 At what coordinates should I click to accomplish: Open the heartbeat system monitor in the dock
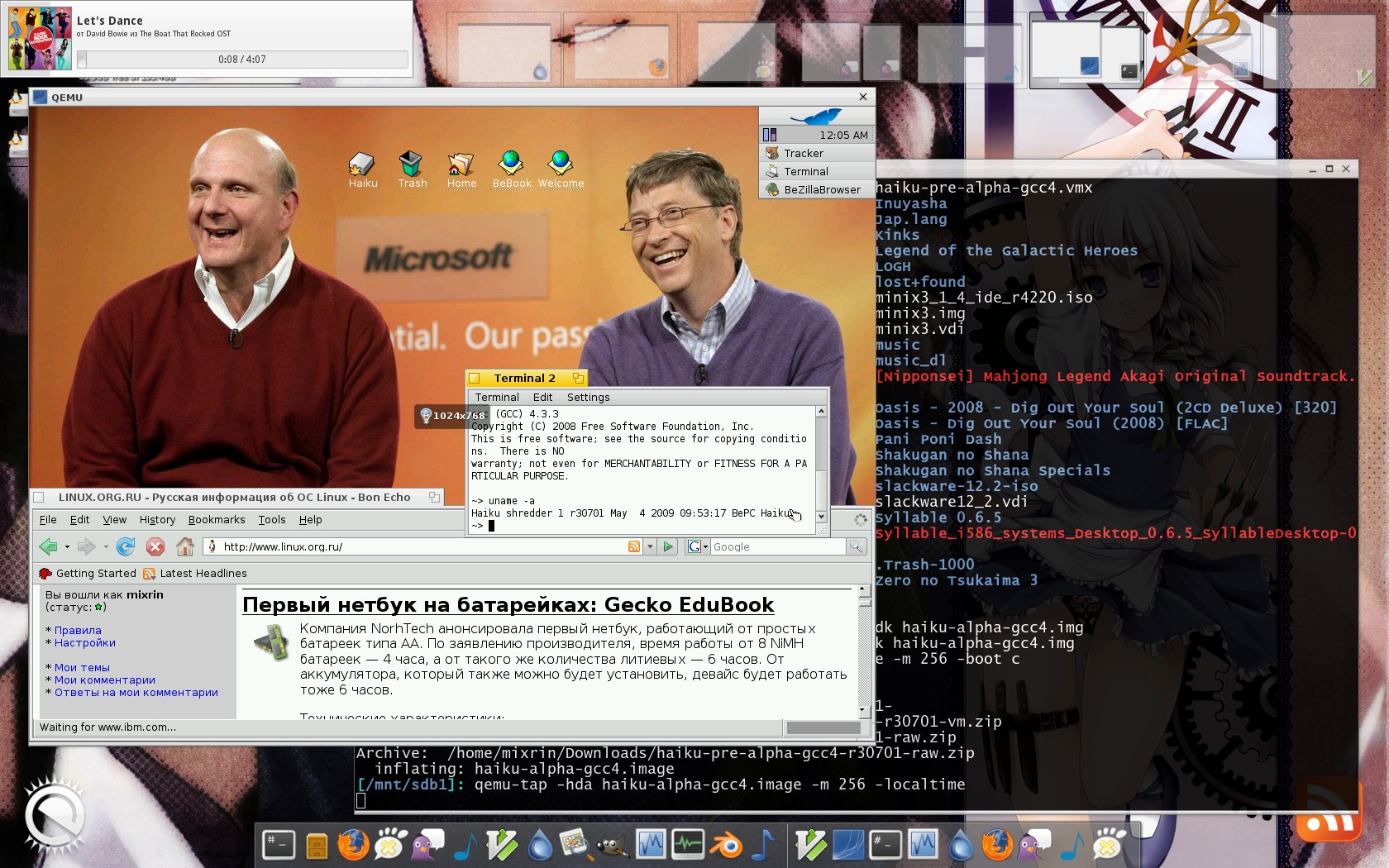688,844
